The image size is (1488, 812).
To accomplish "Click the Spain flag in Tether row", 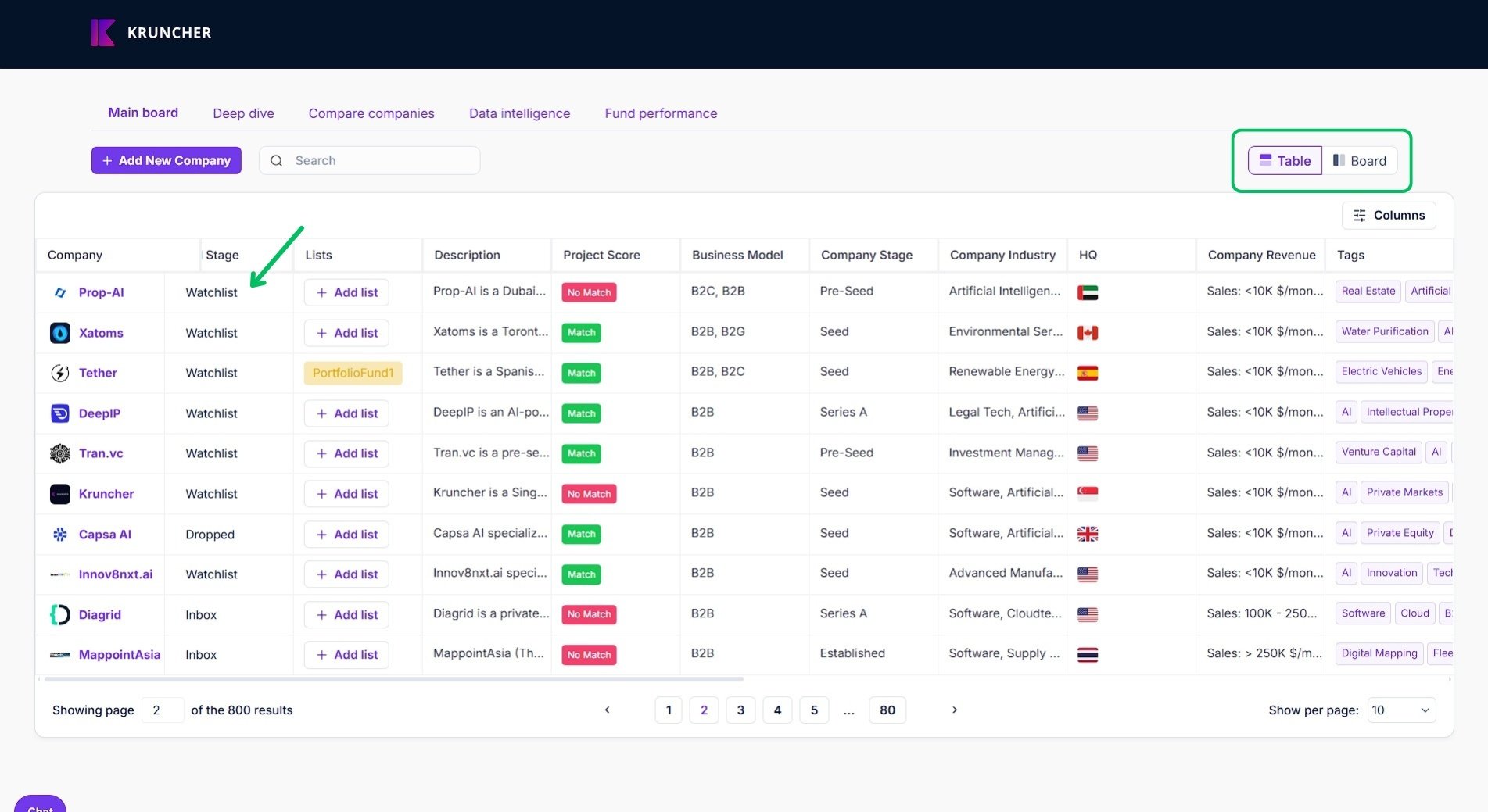I will coord(1088,374).
